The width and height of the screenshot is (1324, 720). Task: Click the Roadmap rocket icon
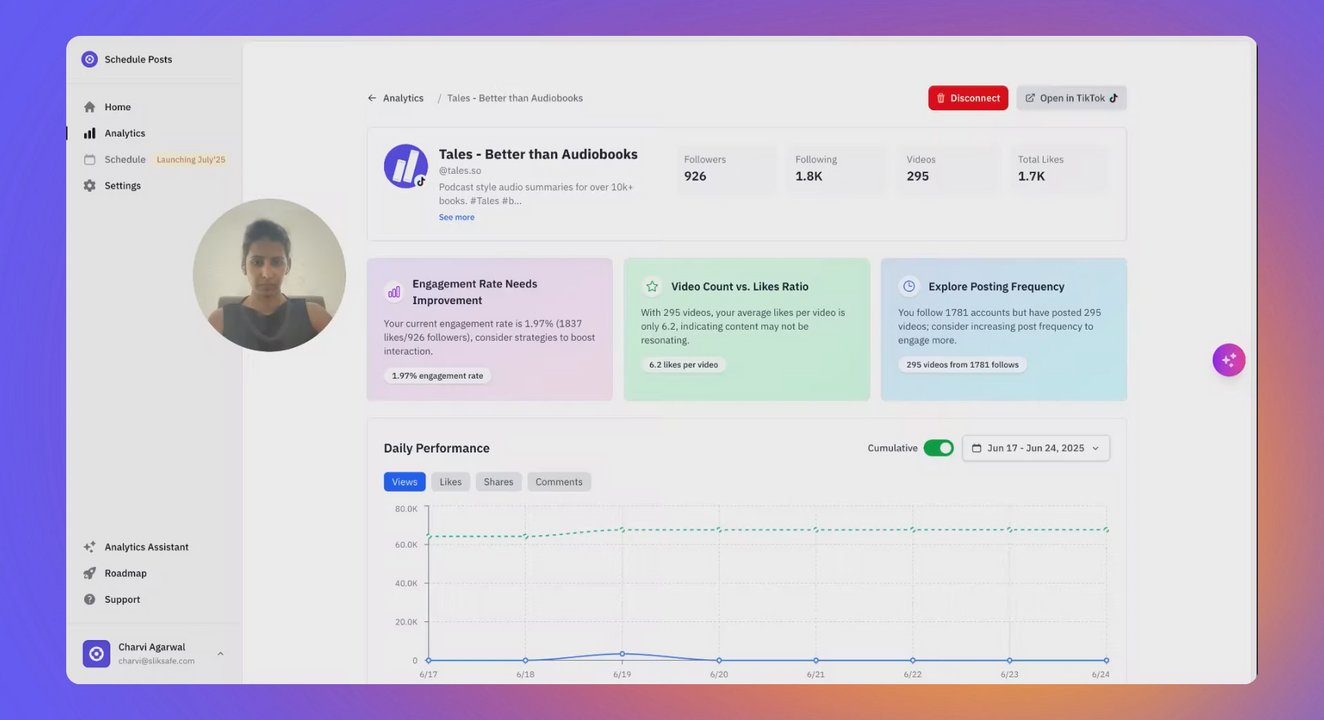tap(90, 573)
